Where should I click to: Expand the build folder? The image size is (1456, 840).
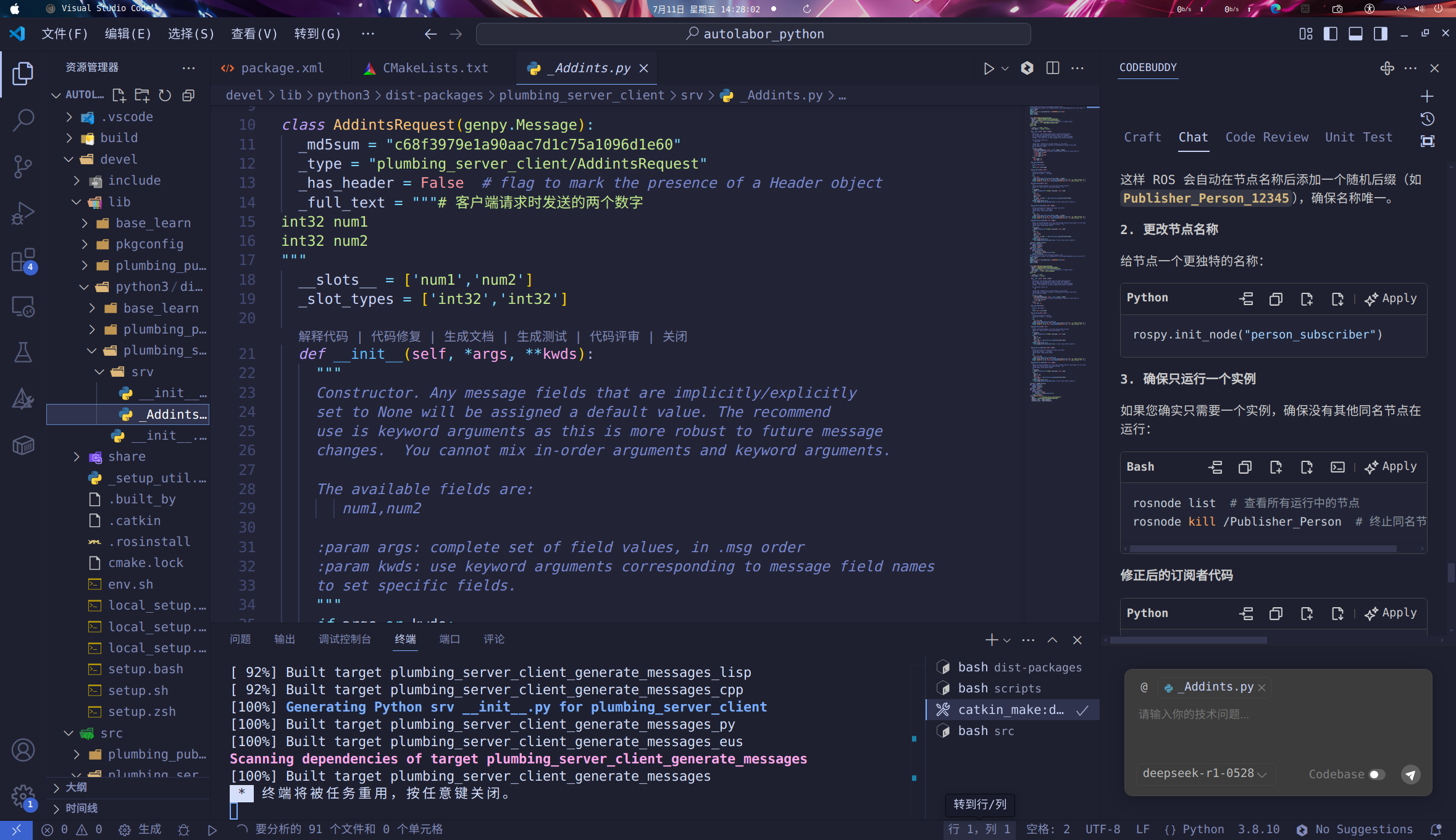(119, 138)
